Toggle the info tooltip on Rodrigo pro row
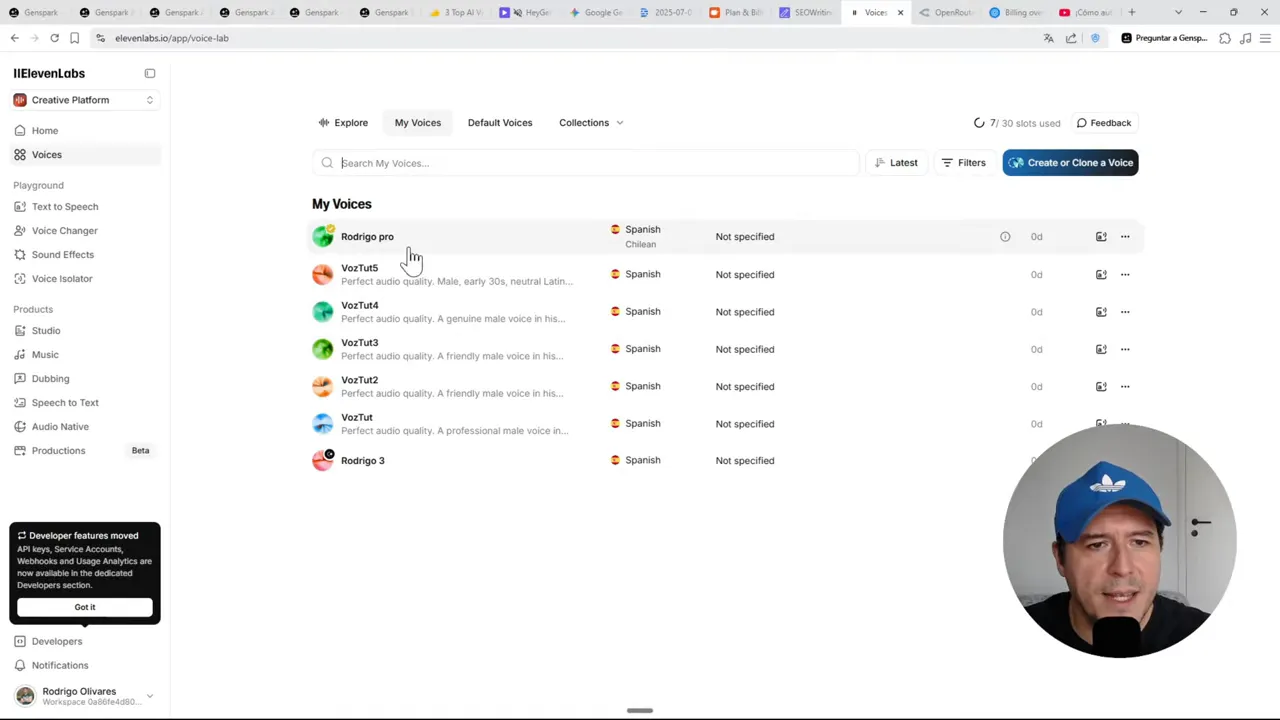 click(1005, 236)
